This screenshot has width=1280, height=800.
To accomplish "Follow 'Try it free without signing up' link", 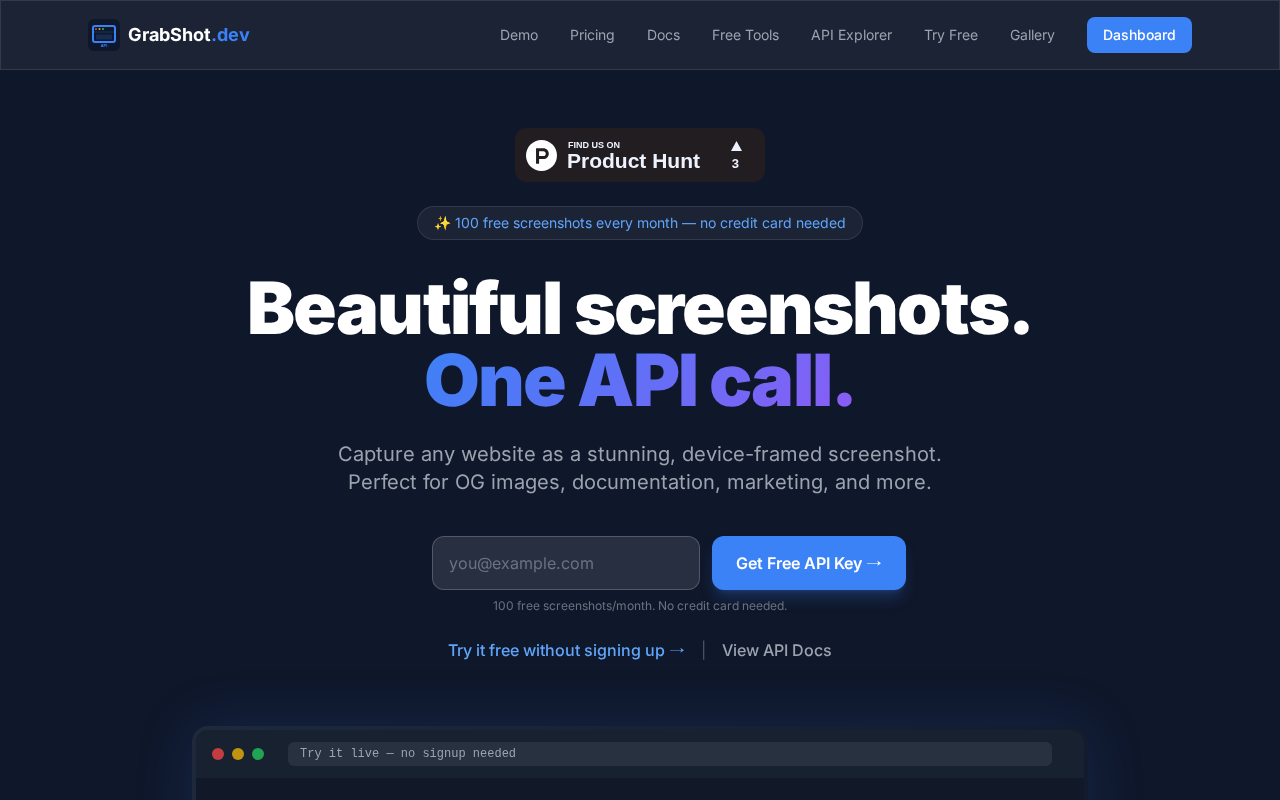I will pos(567,650).
